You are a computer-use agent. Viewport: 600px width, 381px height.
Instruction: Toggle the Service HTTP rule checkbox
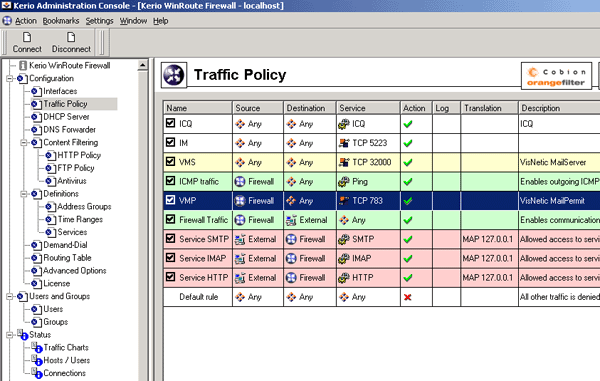coord(171,277)
